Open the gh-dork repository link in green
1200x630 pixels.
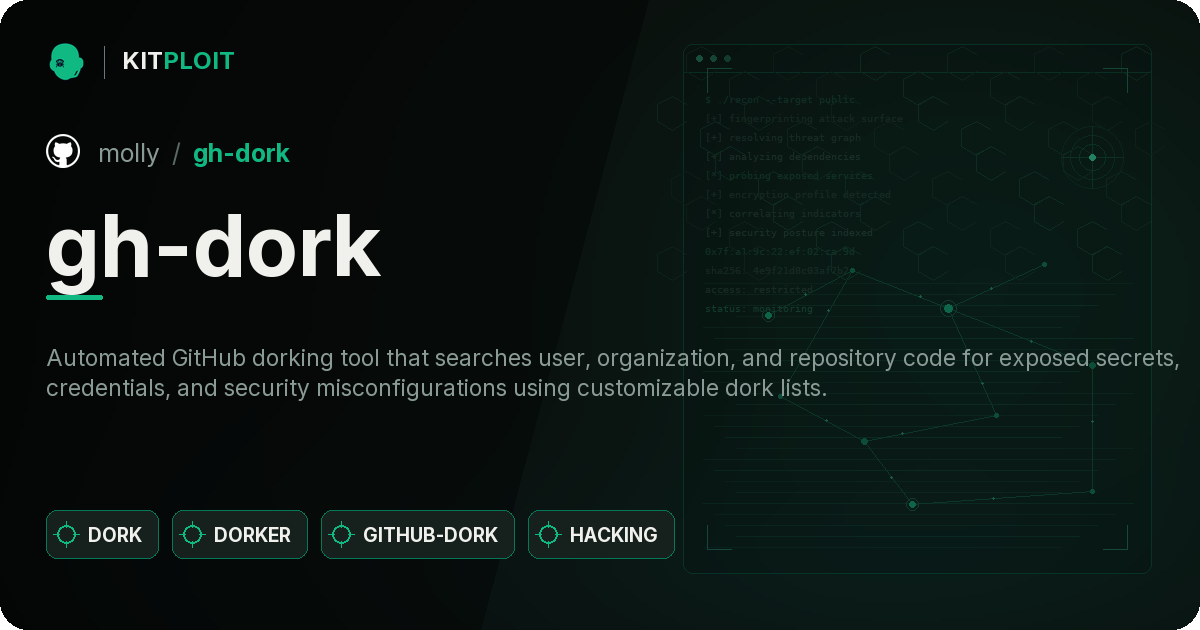click(241, 153)
